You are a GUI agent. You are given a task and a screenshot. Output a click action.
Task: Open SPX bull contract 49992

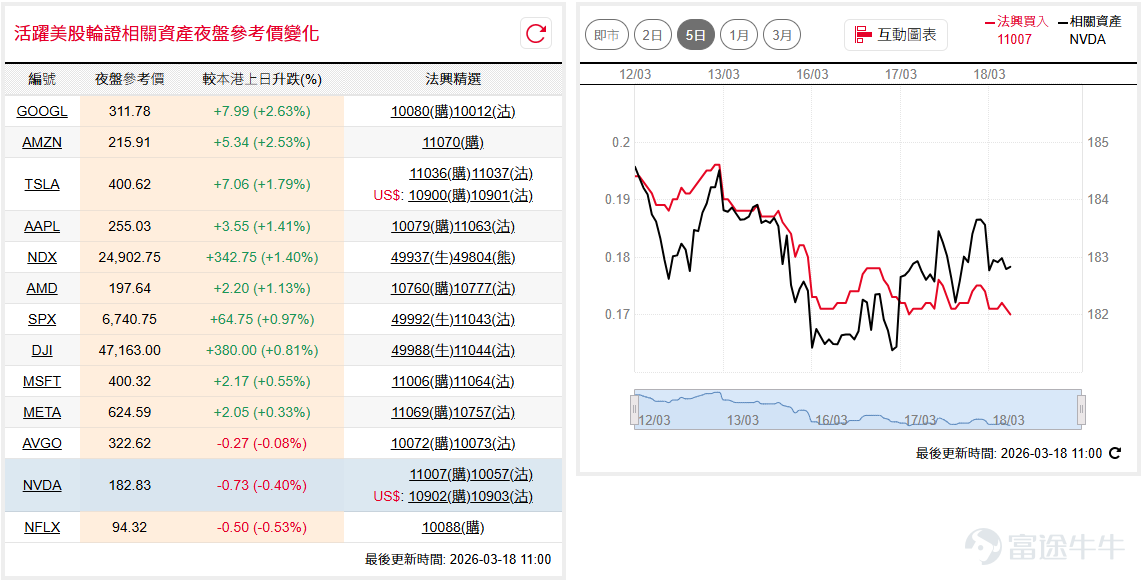coord(421,319)
